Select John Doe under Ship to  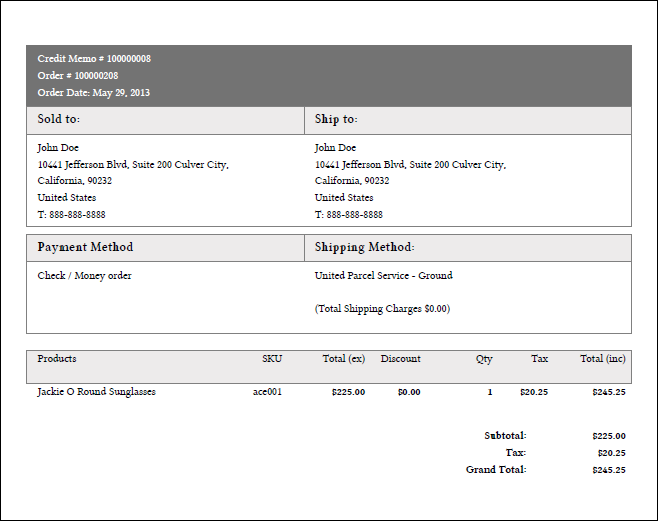(335, 148)
